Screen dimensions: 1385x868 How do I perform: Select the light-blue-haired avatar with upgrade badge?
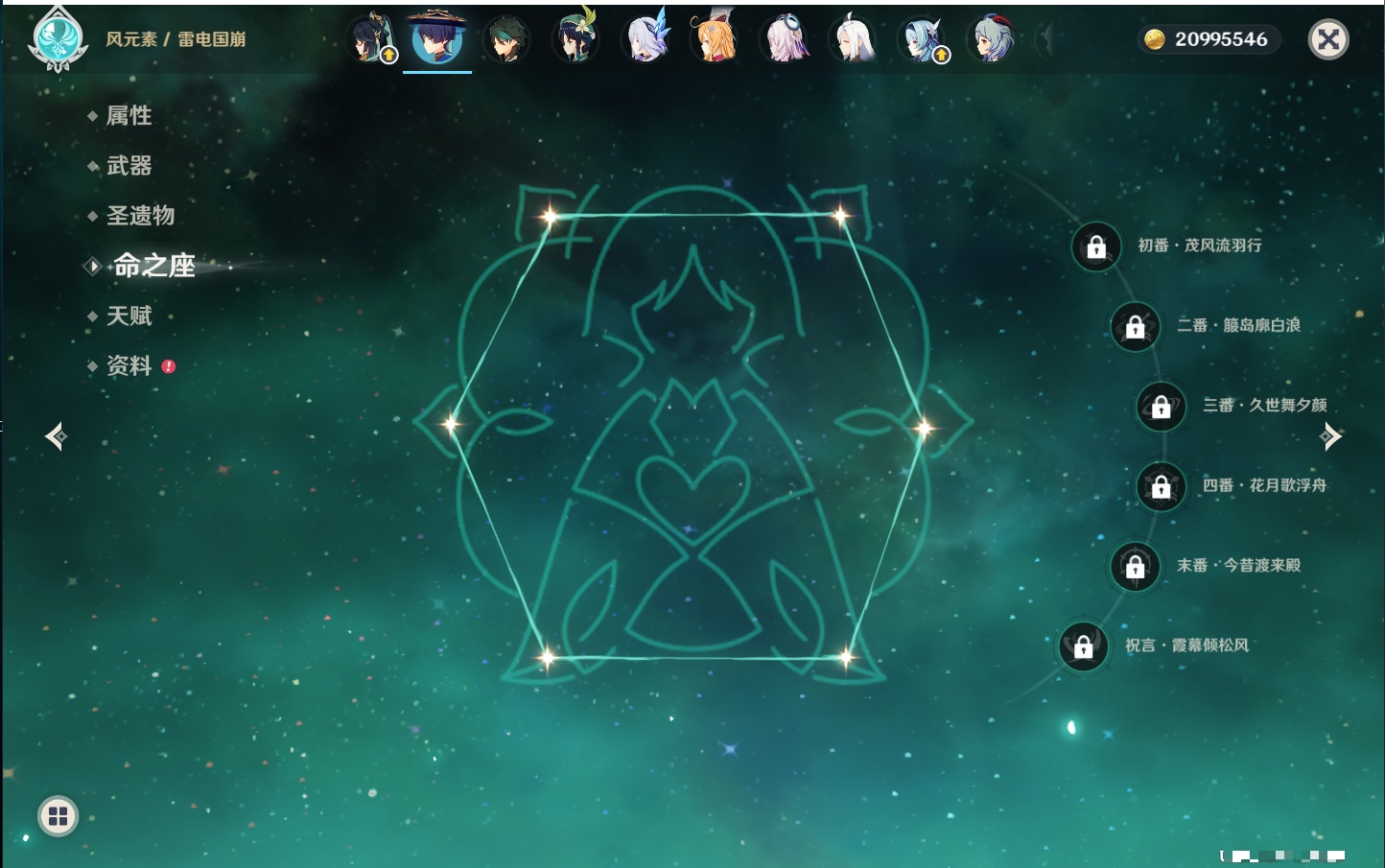(922, 40)
